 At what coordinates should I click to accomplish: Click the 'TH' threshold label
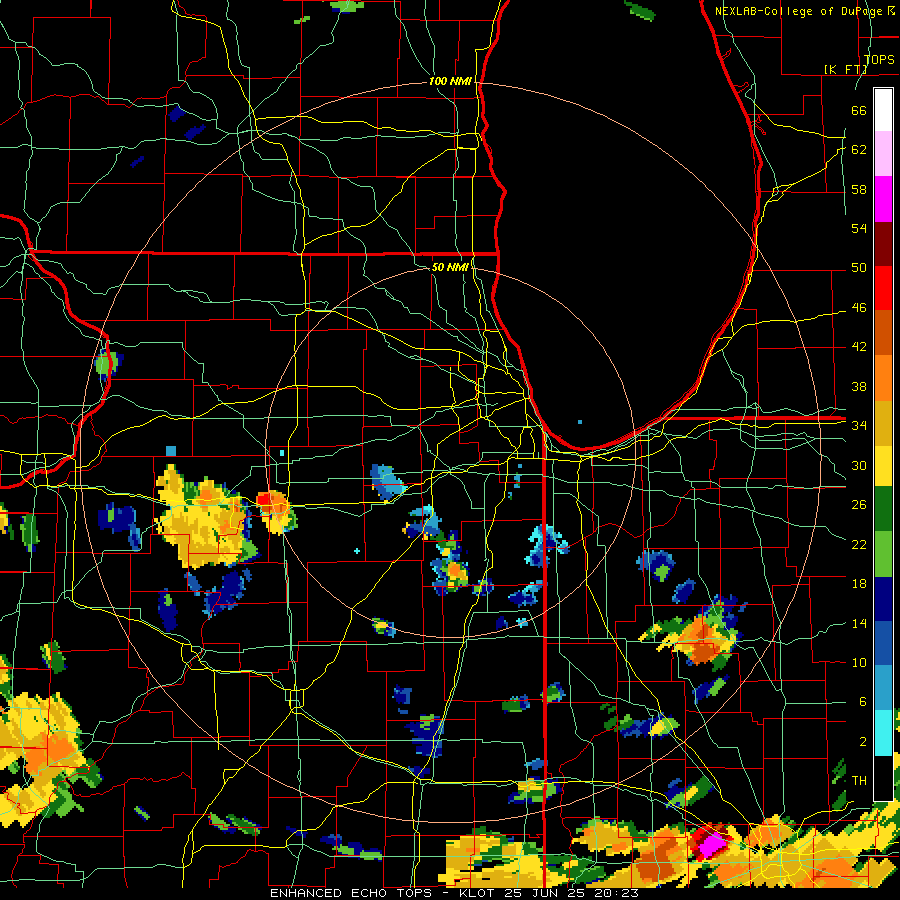click(859, 781)
